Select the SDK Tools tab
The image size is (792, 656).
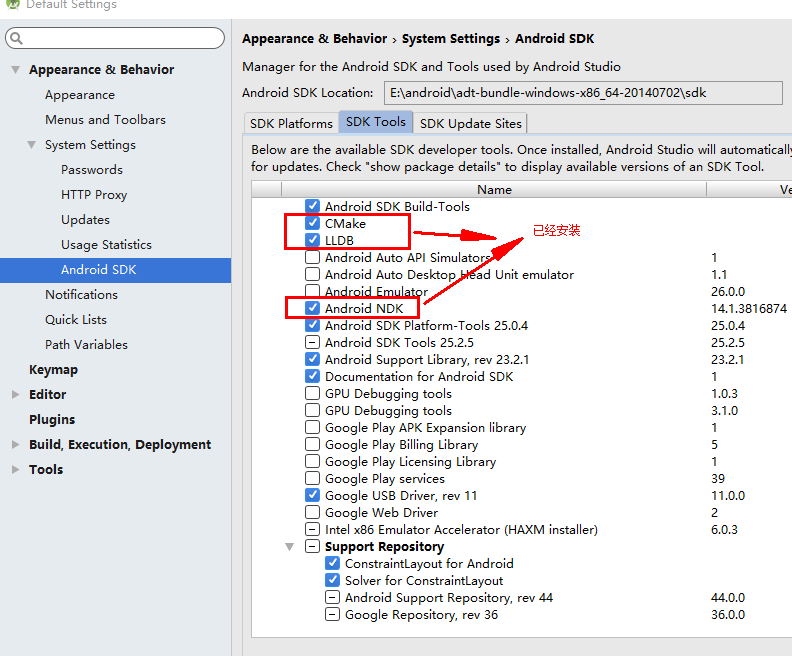[x=376, y=122]
